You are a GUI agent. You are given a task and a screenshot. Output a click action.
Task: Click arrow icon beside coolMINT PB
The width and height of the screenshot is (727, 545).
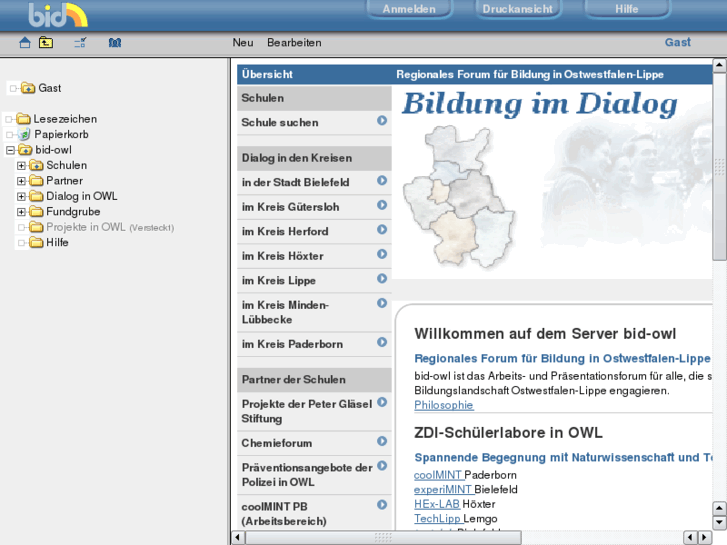382,505
